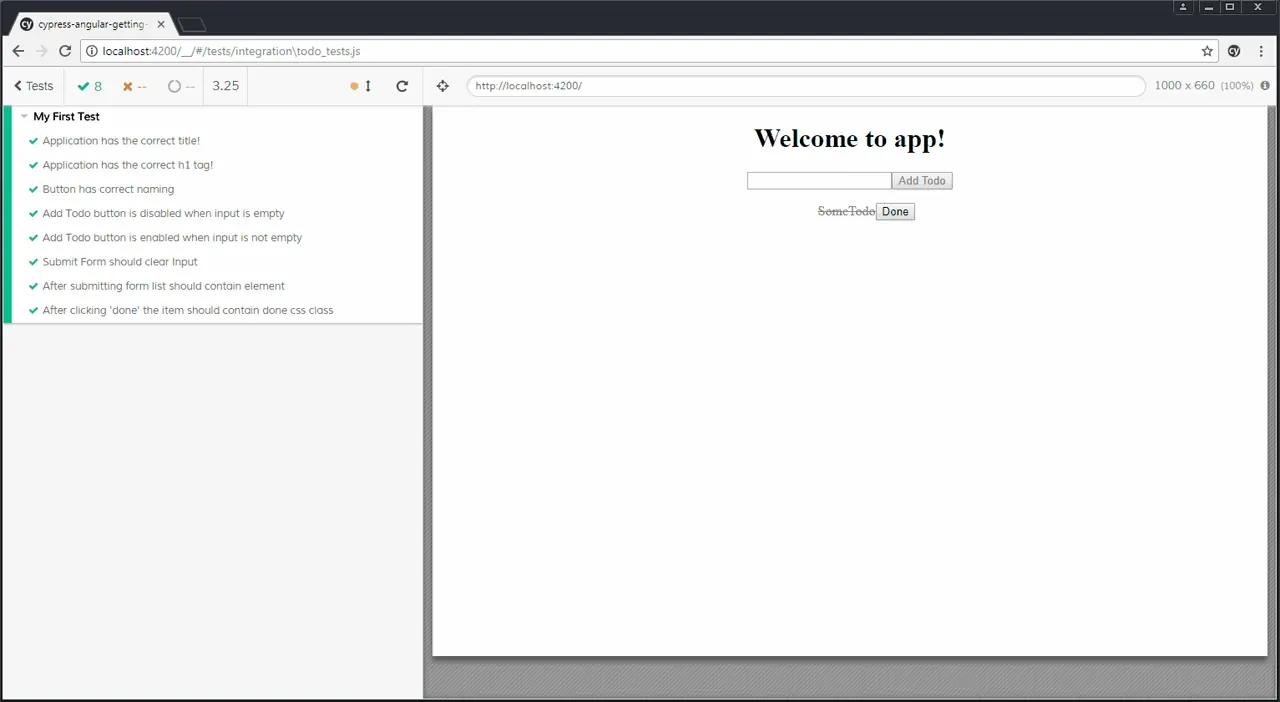Close the cypress-angular-getting tab
This screenshot has width=1280, height=702.
[161, 24]
